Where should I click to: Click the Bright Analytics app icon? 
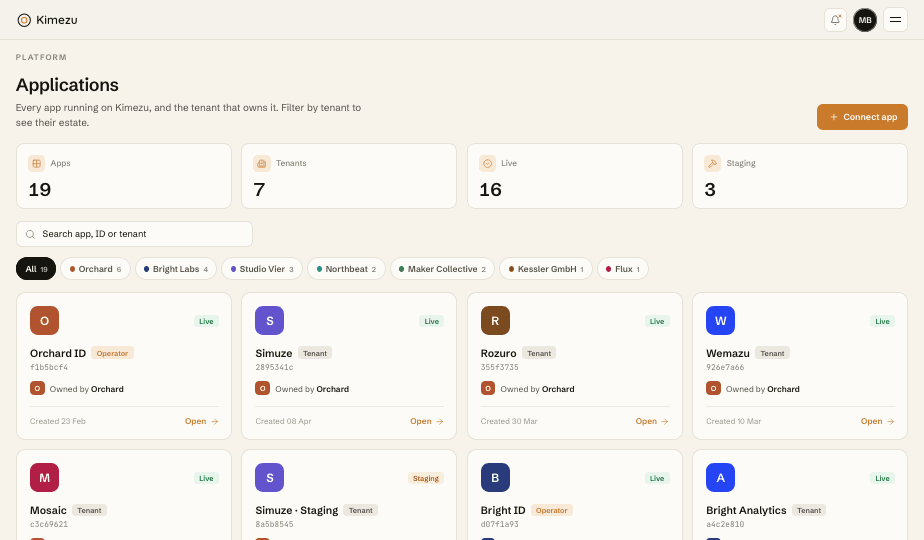720,478
